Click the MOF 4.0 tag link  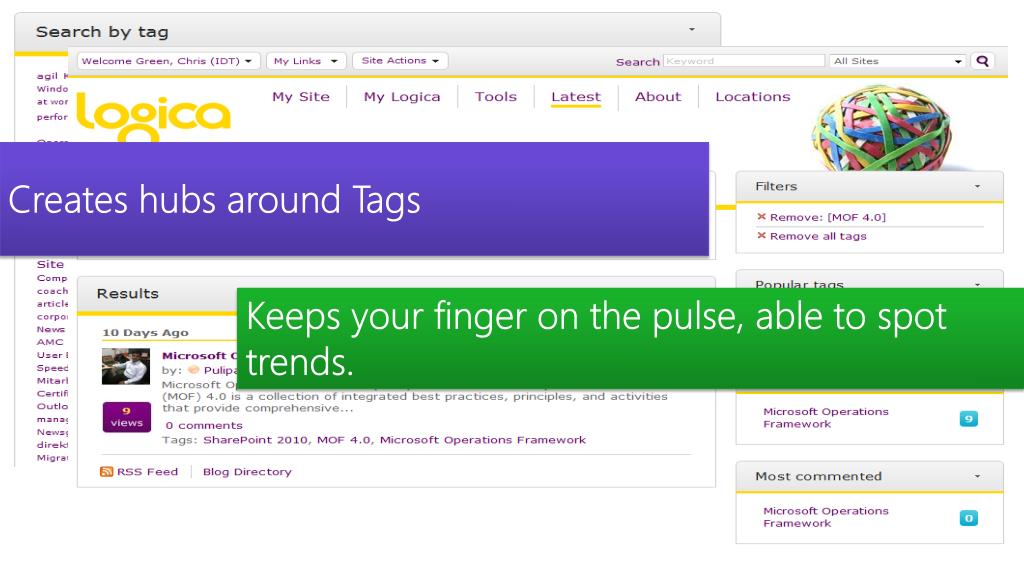click(x=344, y=440)
